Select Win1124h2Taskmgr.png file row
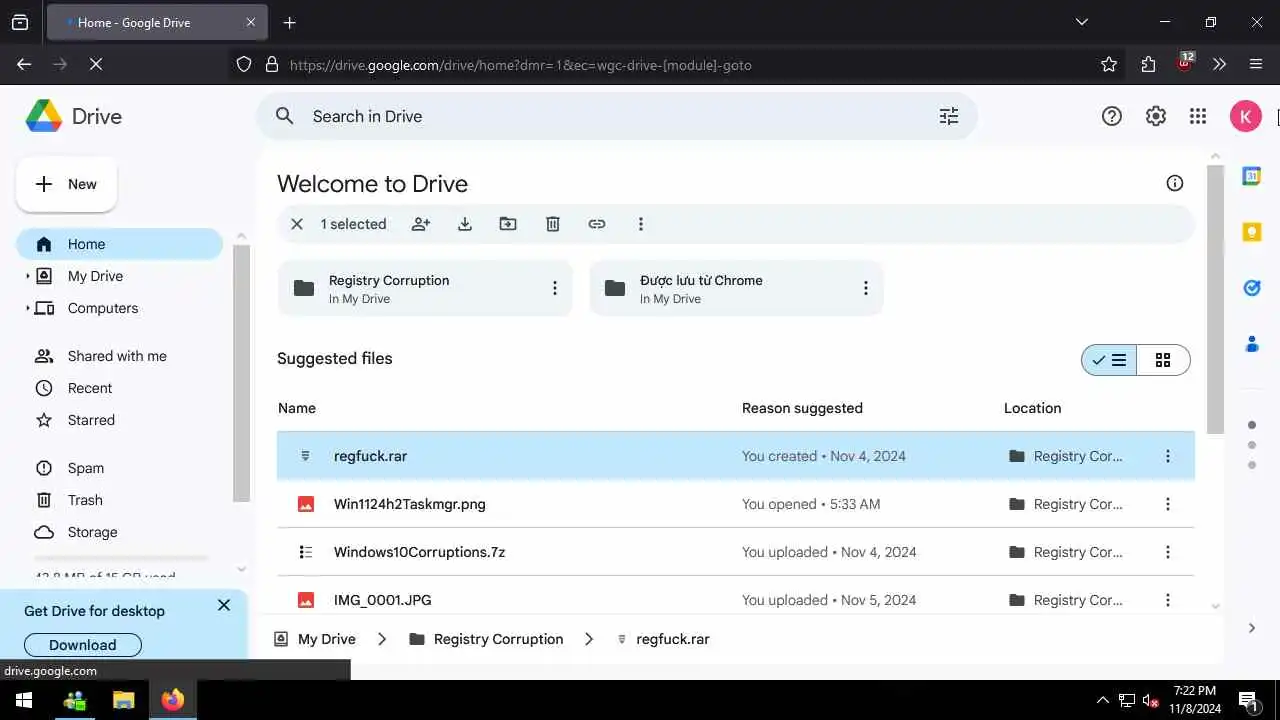The image size is (1280, 720). coord(736,504)
